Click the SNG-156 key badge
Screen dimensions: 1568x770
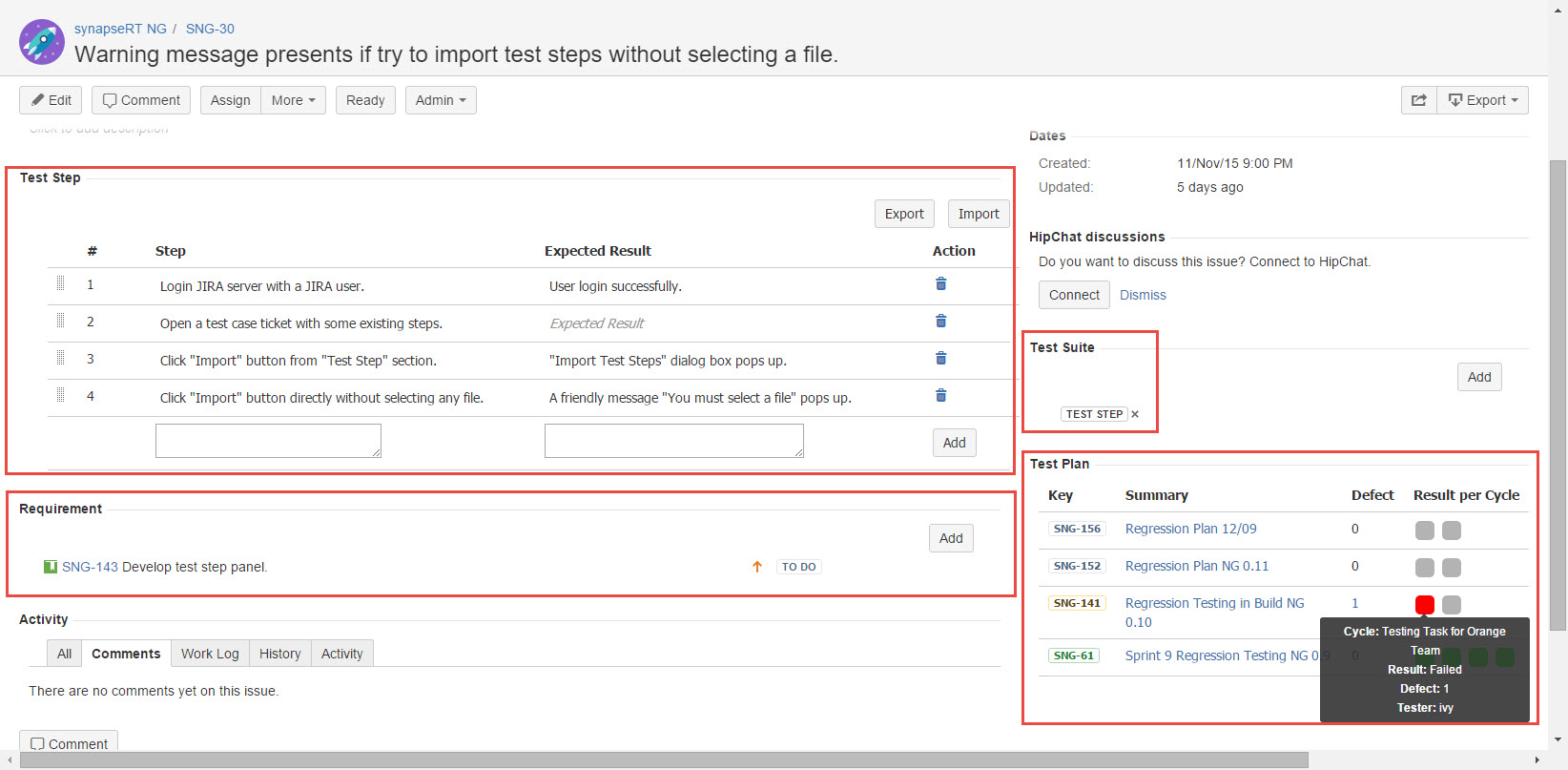click(x=1077, y=529)
